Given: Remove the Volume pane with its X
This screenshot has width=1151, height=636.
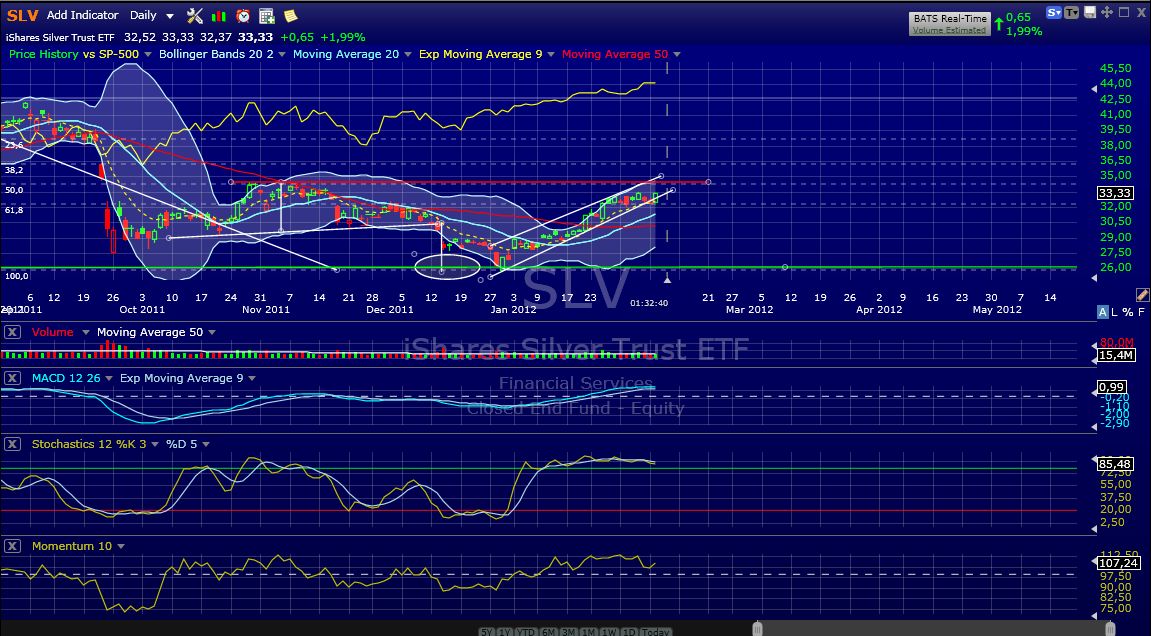Looking at the screenshot, I should [x=12, y=332].
